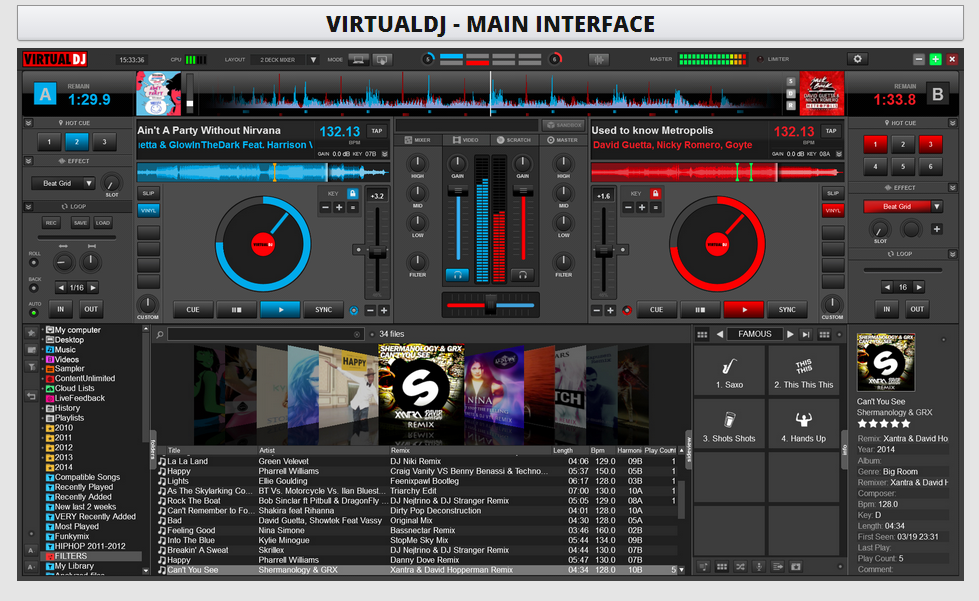Switch to the MIXER tab

pyautogui.click(x=418, y=140)
